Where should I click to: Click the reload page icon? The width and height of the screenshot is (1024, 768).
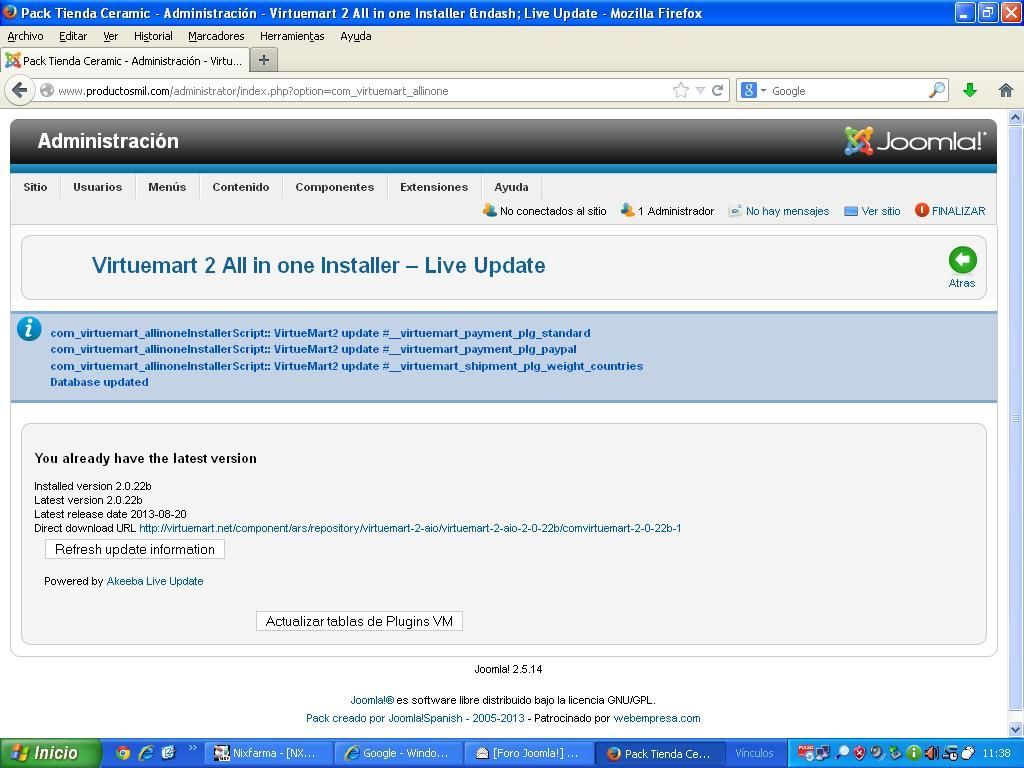click(718, 90)
